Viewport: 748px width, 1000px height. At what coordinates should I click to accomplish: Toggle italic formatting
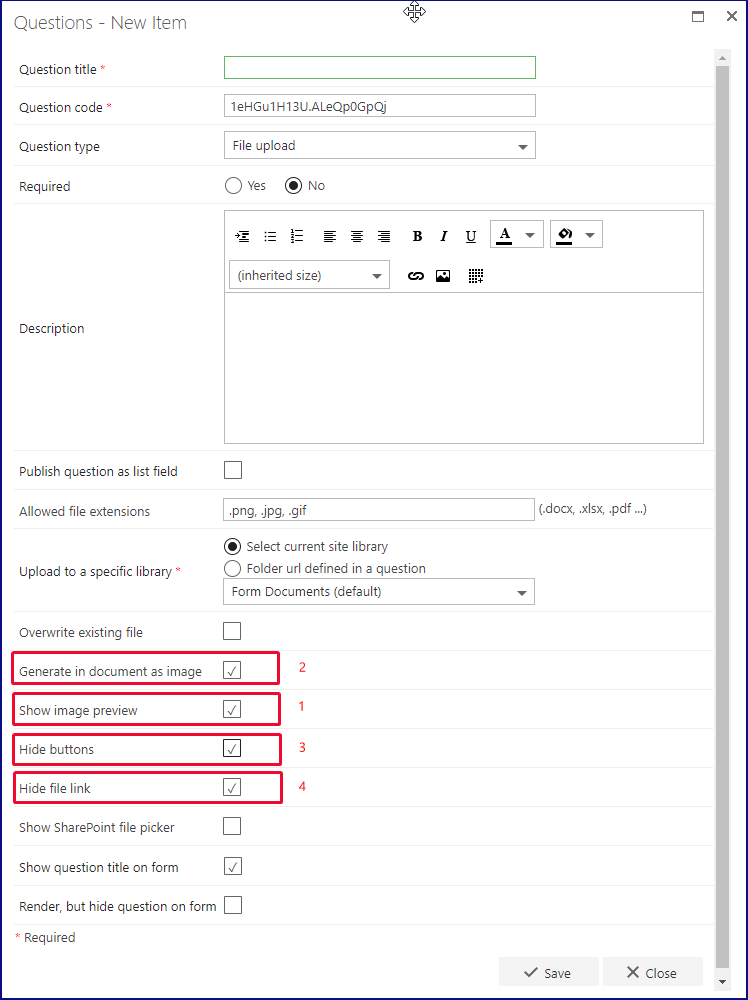coord(444,237)
